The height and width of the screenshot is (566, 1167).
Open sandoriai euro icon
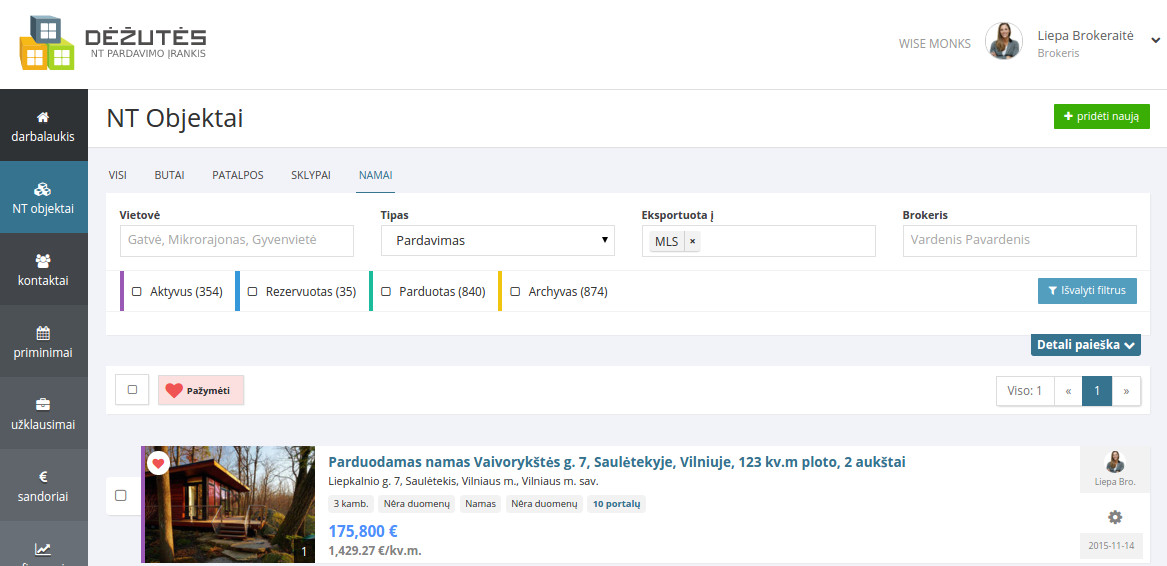click(x=43, y=477)
